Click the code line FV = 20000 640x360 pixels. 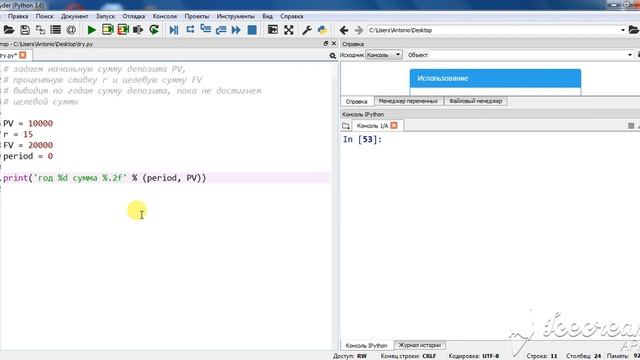tap(28, 145)
